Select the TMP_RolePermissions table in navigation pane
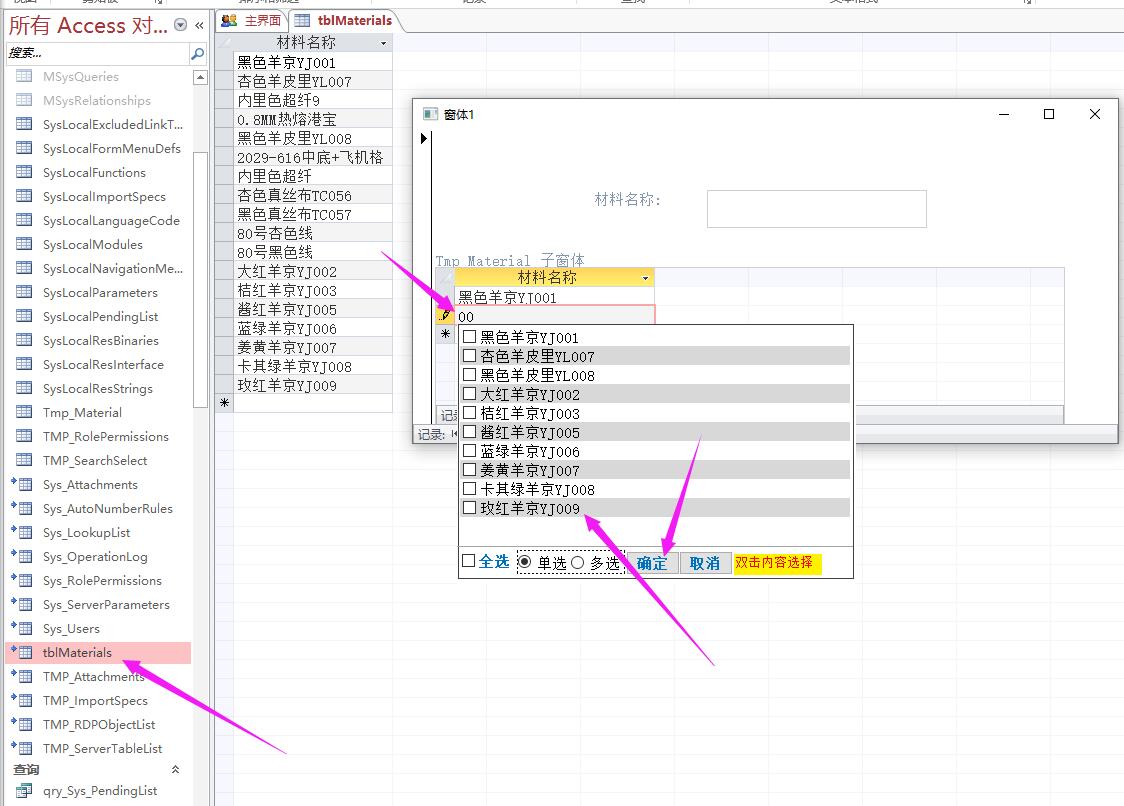The width and height of the screenshot is (1124, 806). (105, 436)
